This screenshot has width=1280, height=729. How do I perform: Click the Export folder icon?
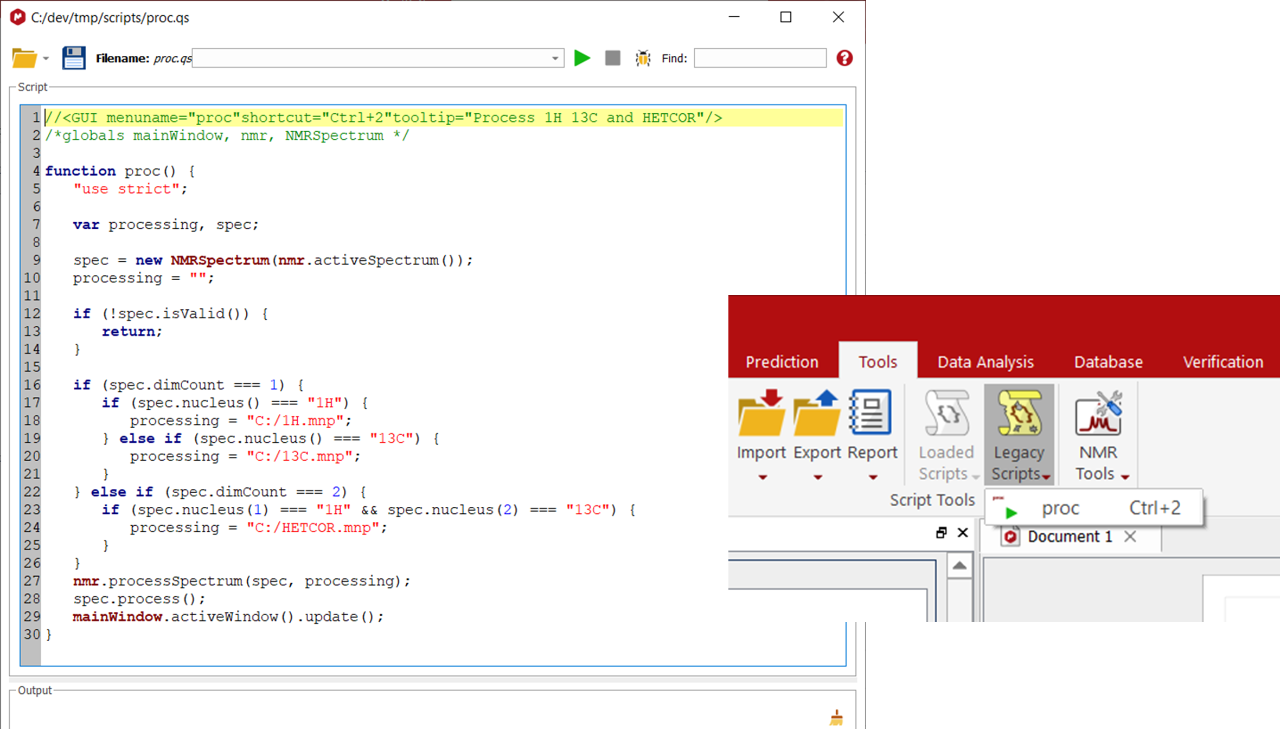(x=817, y=415)
